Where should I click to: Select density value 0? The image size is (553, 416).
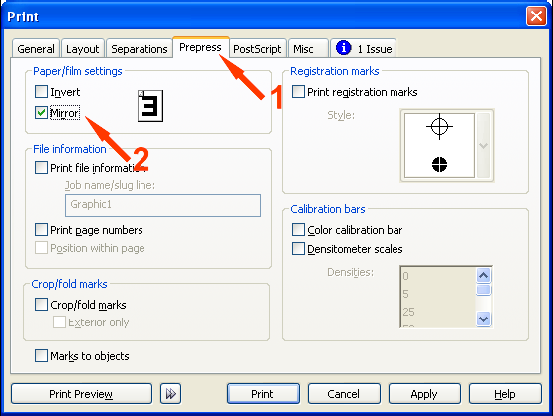(405, 276)
